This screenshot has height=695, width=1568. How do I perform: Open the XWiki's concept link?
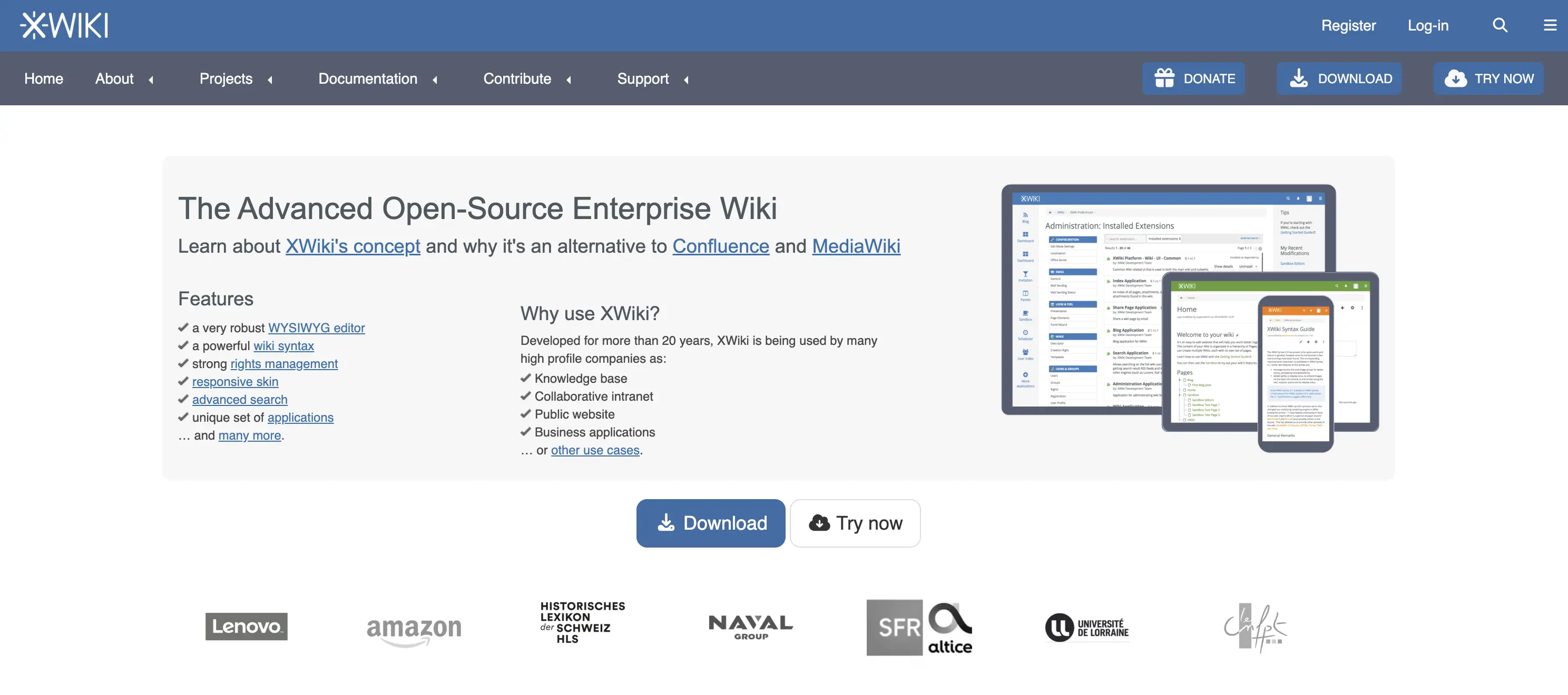point(353,246)
